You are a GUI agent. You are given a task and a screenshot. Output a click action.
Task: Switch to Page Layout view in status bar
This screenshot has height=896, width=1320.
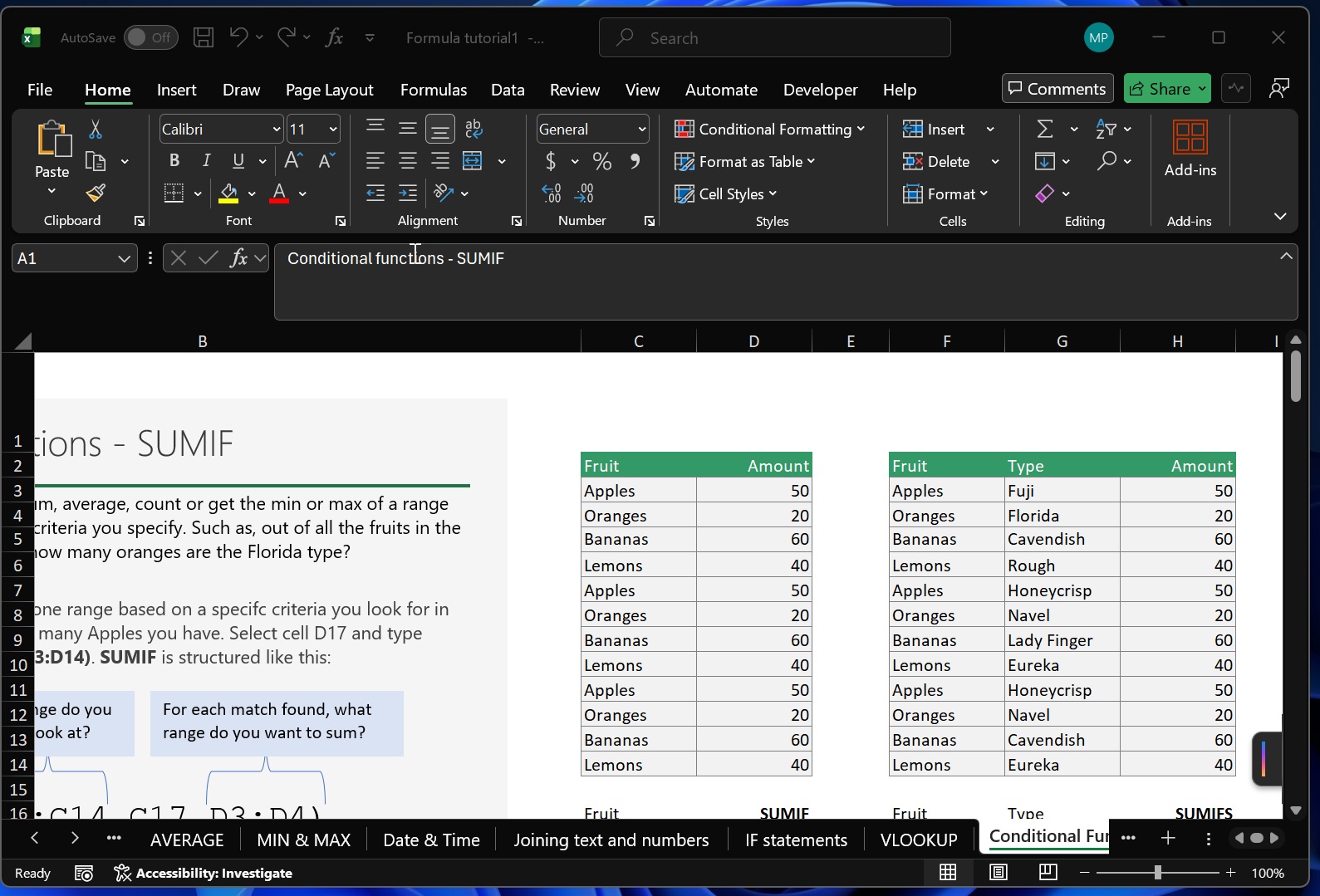pos(999,872)
